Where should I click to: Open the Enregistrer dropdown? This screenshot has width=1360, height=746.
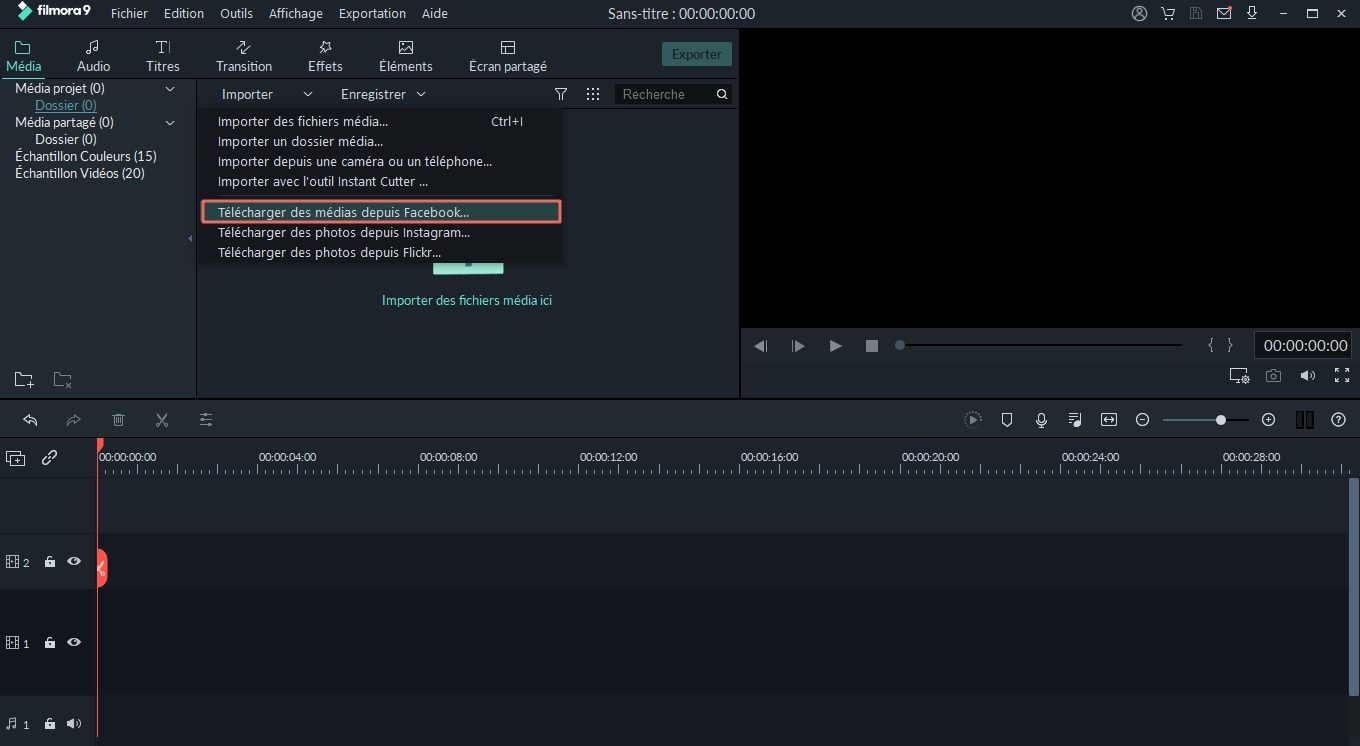(383, 94)
